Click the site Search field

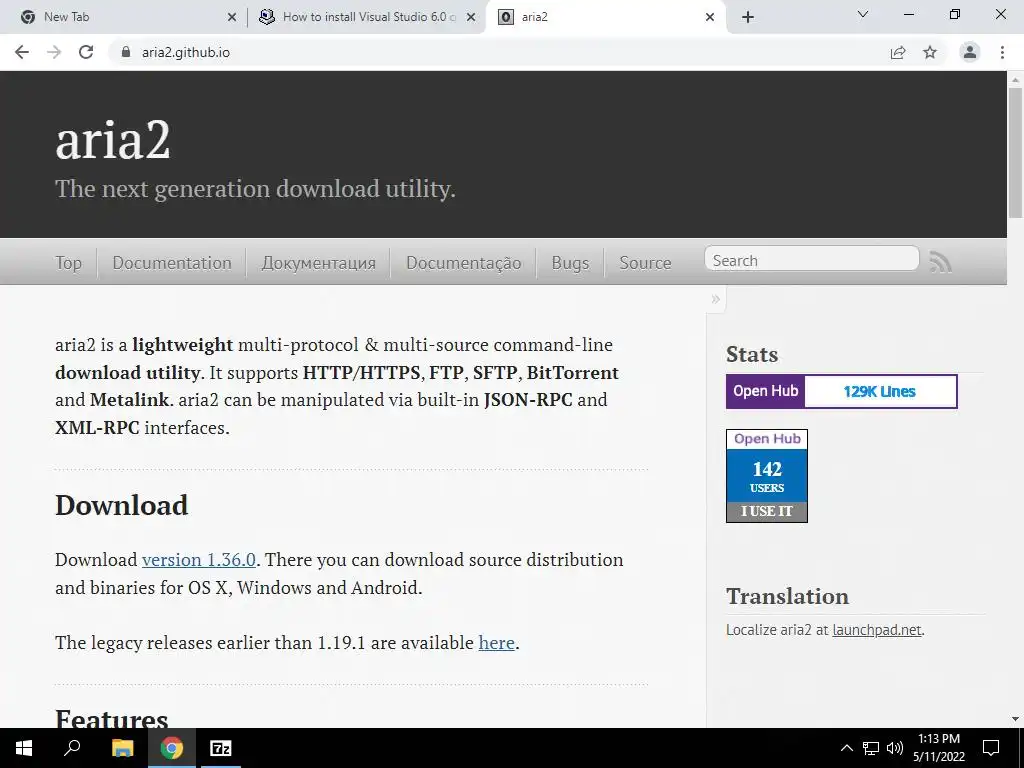click(x=812, y=259)
